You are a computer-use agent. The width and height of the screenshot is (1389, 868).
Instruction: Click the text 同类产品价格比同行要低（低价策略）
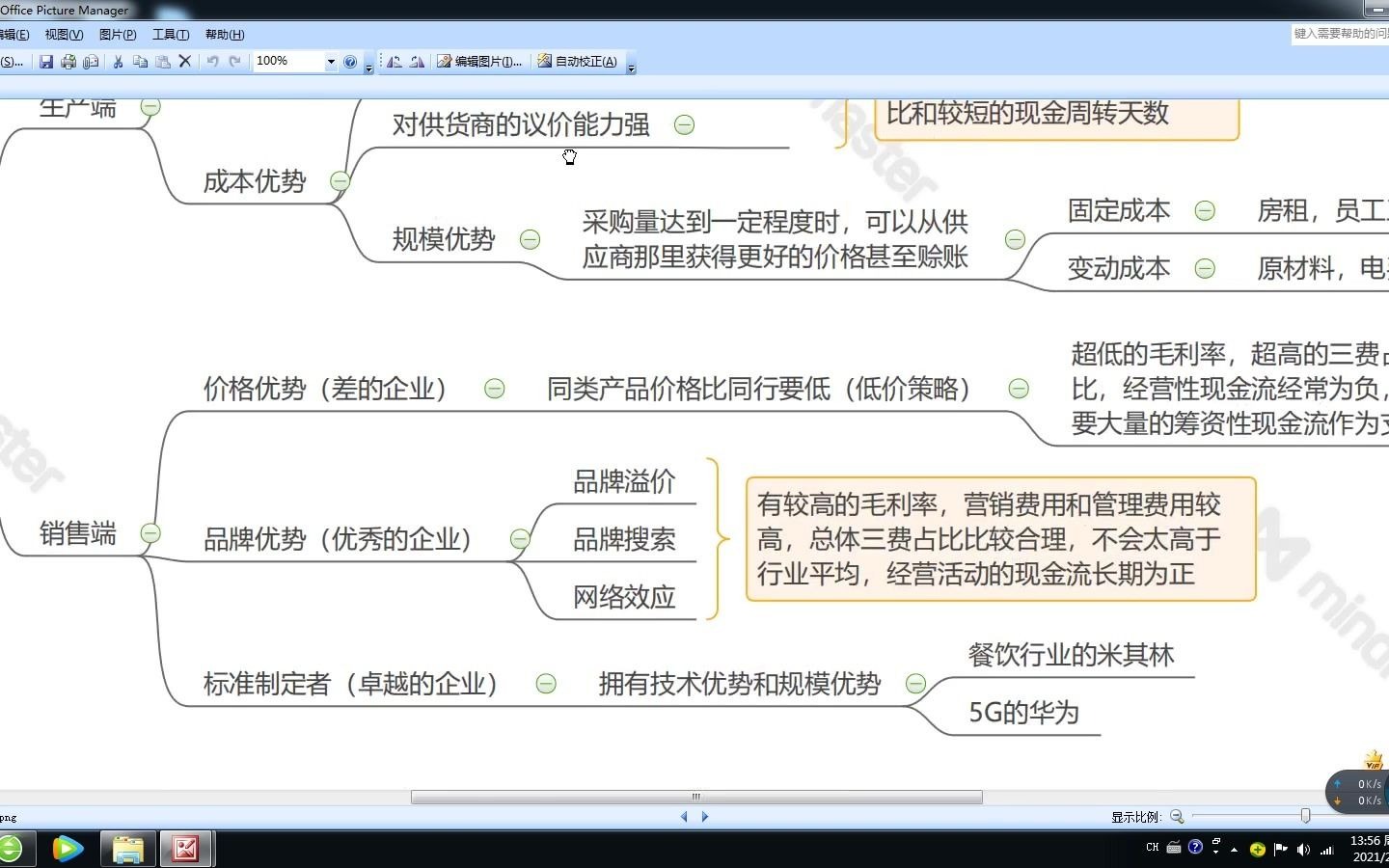[x=758, y=390]
